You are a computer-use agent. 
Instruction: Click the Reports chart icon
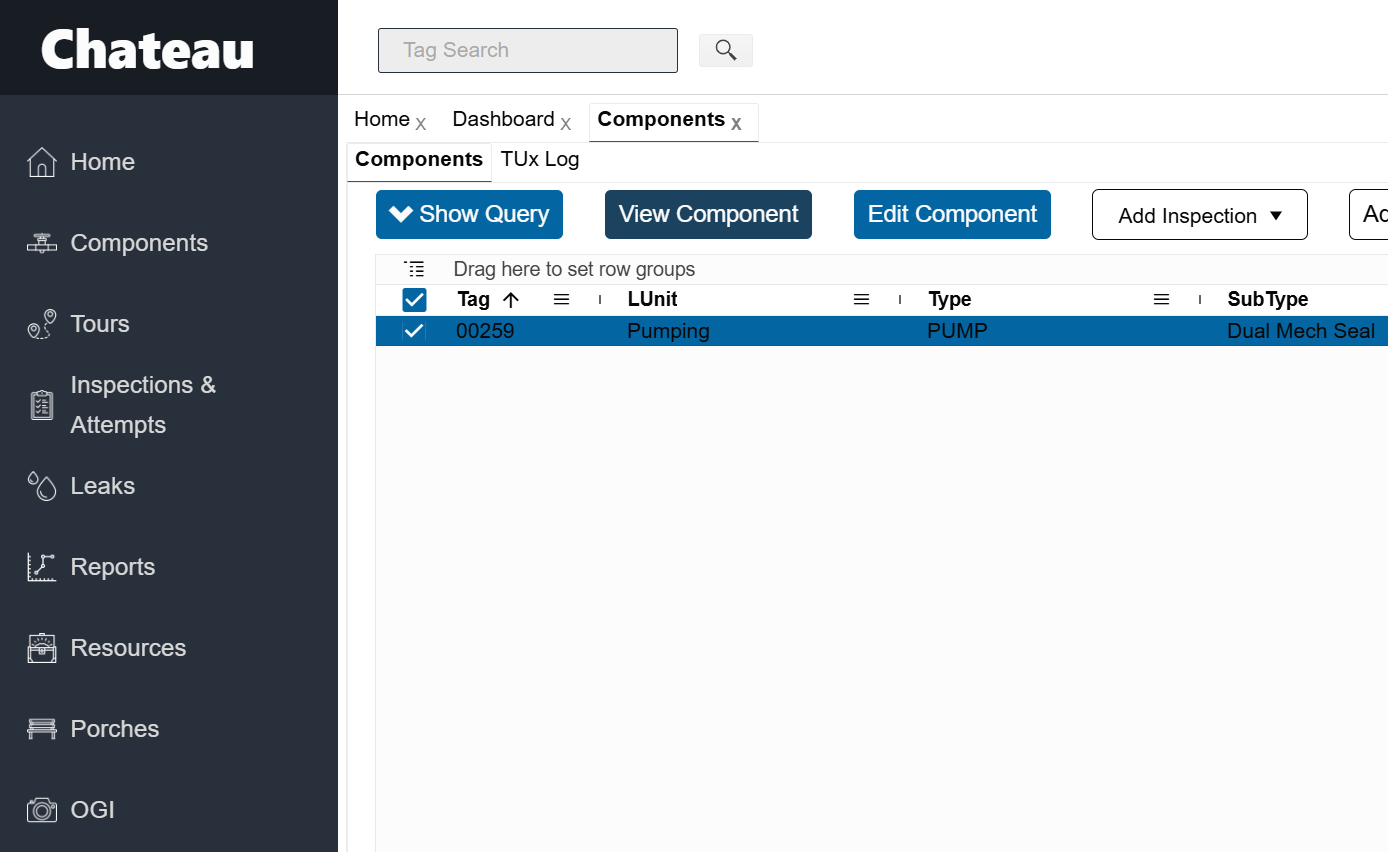41,567
